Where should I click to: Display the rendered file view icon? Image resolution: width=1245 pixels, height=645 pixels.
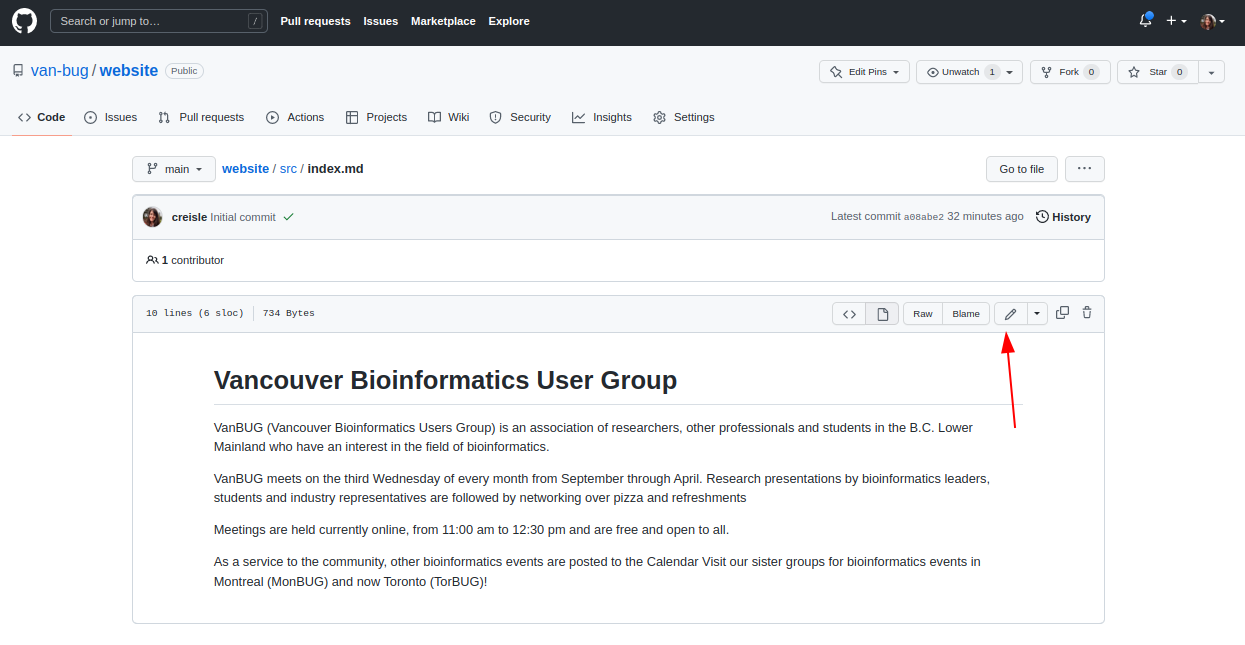[x=882, y=314]
